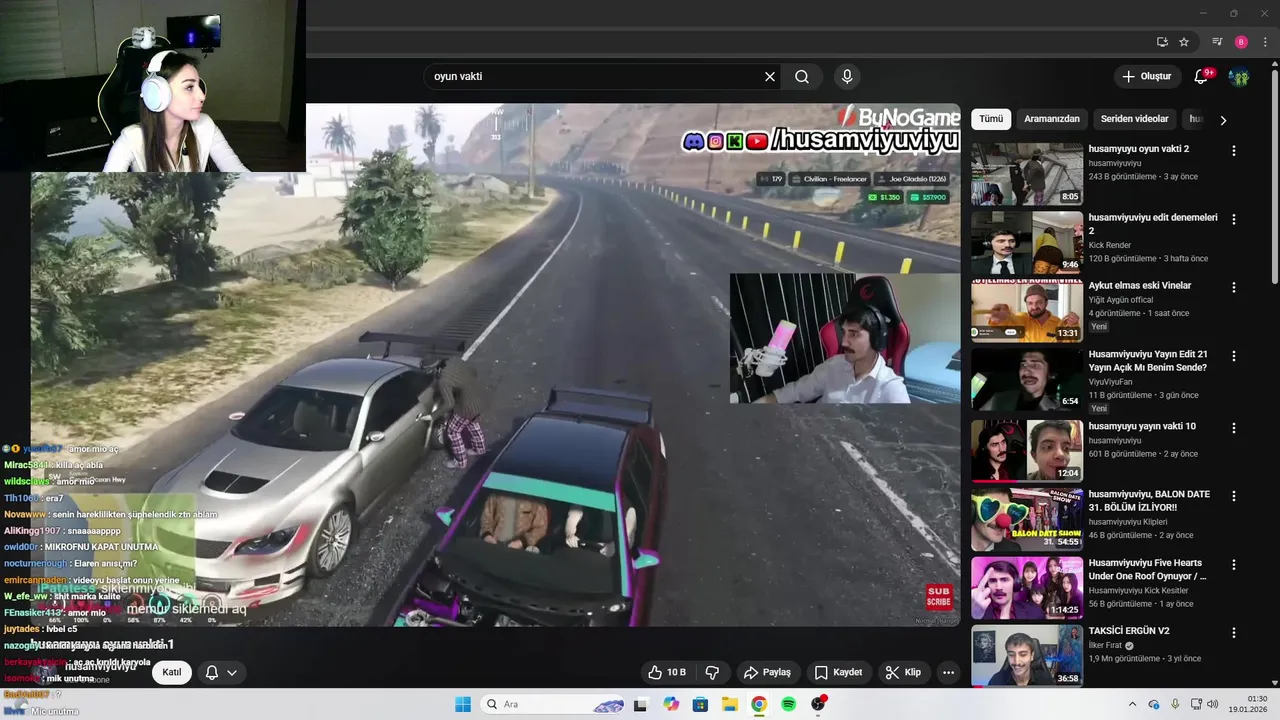Open Aykut elmas eski Vinelar thumbnail
The image size is (1280, 720).
tap(1027, 310)
